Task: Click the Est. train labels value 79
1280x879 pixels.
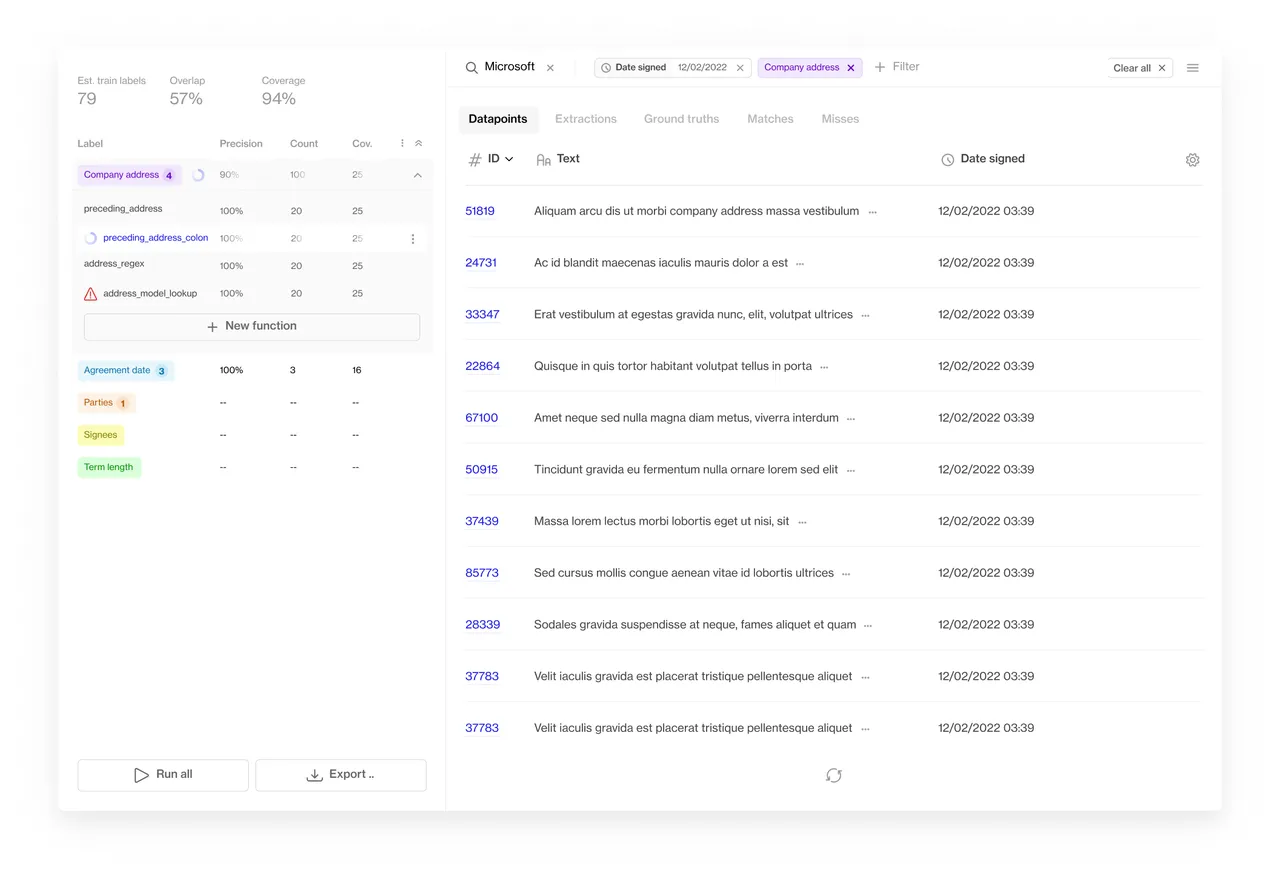Action: pos(87,99)
